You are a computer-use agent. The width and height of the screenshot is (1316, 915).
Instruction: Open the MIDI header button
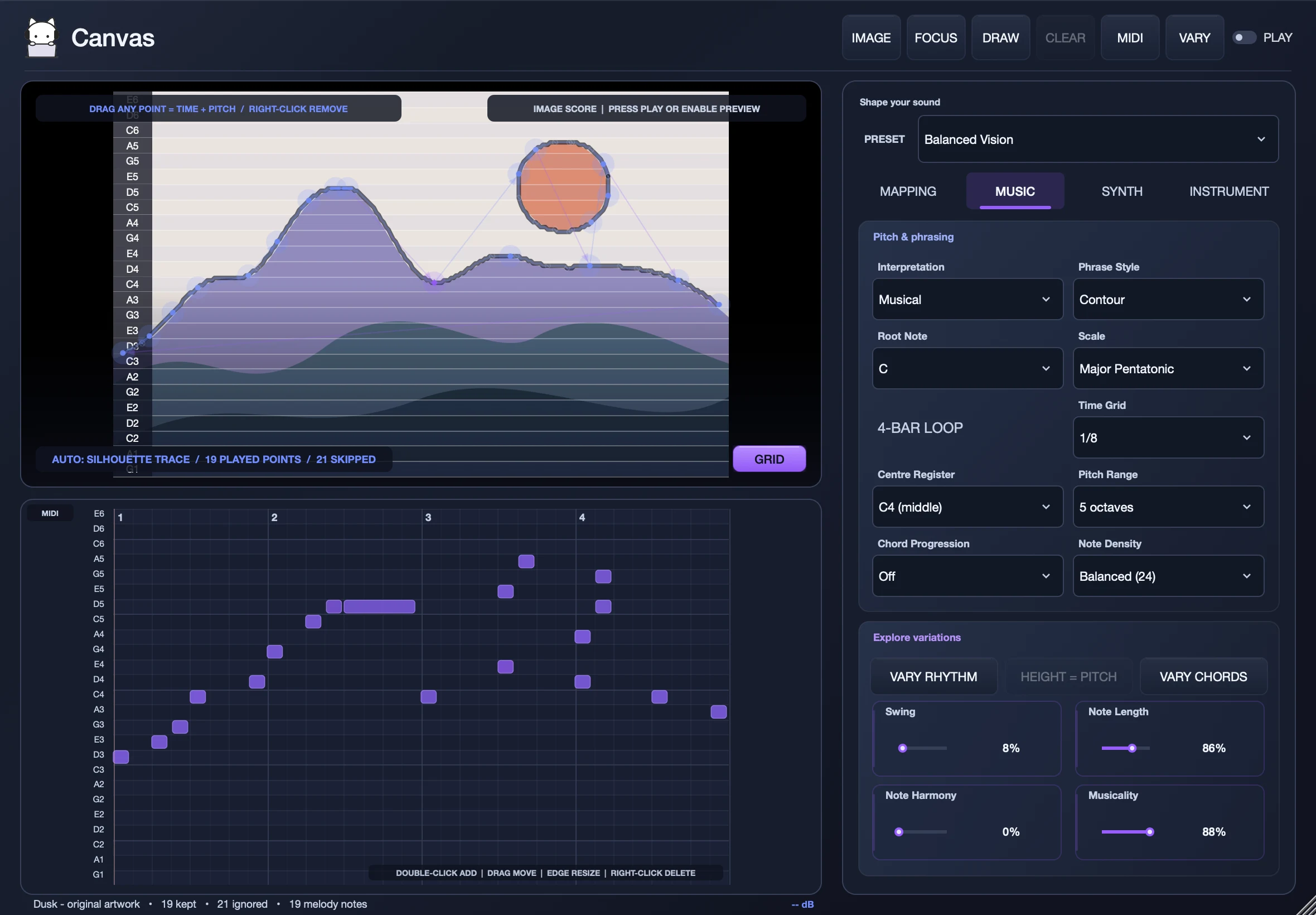[1130, 38]
